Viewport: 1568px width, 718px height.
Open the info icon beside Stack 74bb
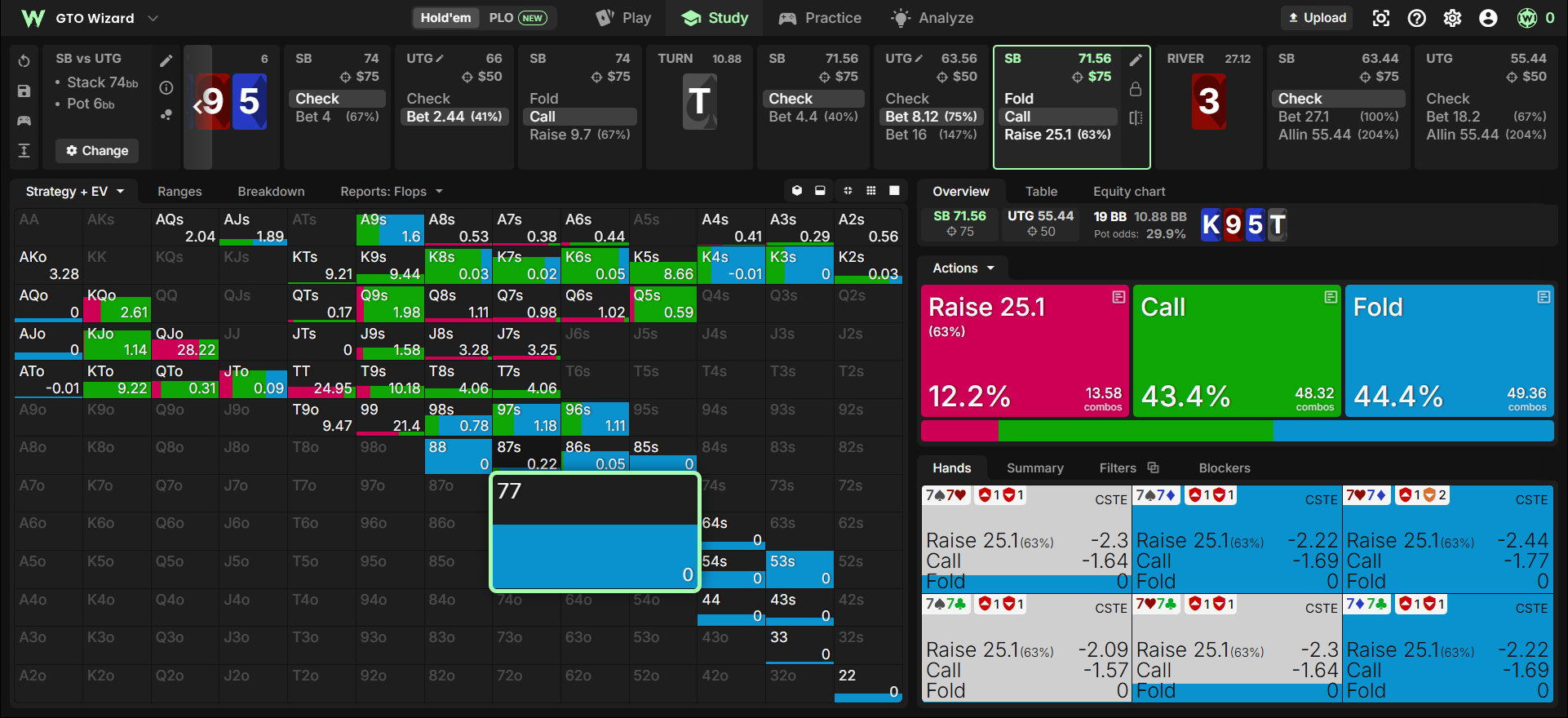pyautogui.click(x=166, y=87)
